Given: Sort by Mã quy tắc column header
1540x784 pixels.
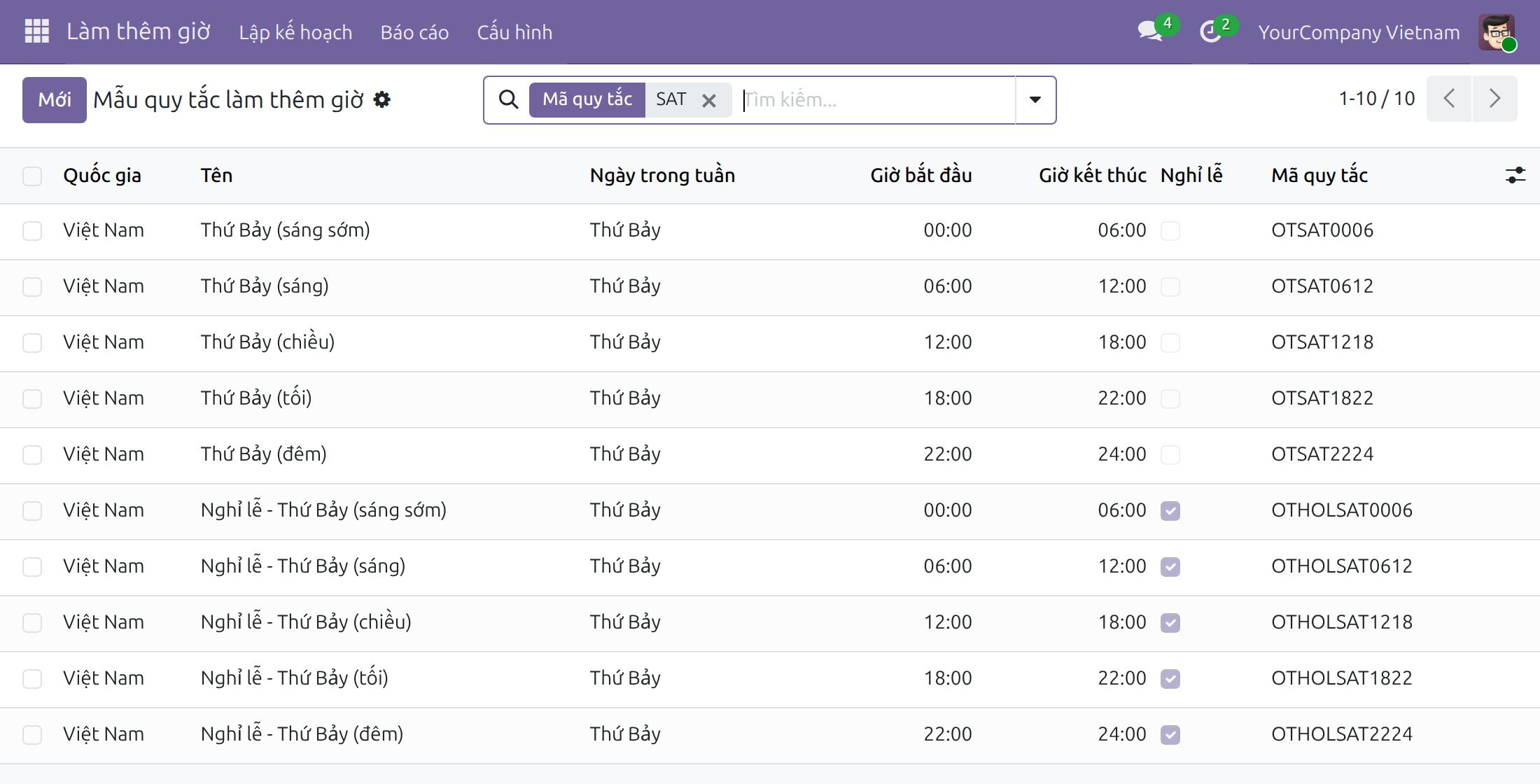Looking at the screenshot, I should [x=1319, y=175].
